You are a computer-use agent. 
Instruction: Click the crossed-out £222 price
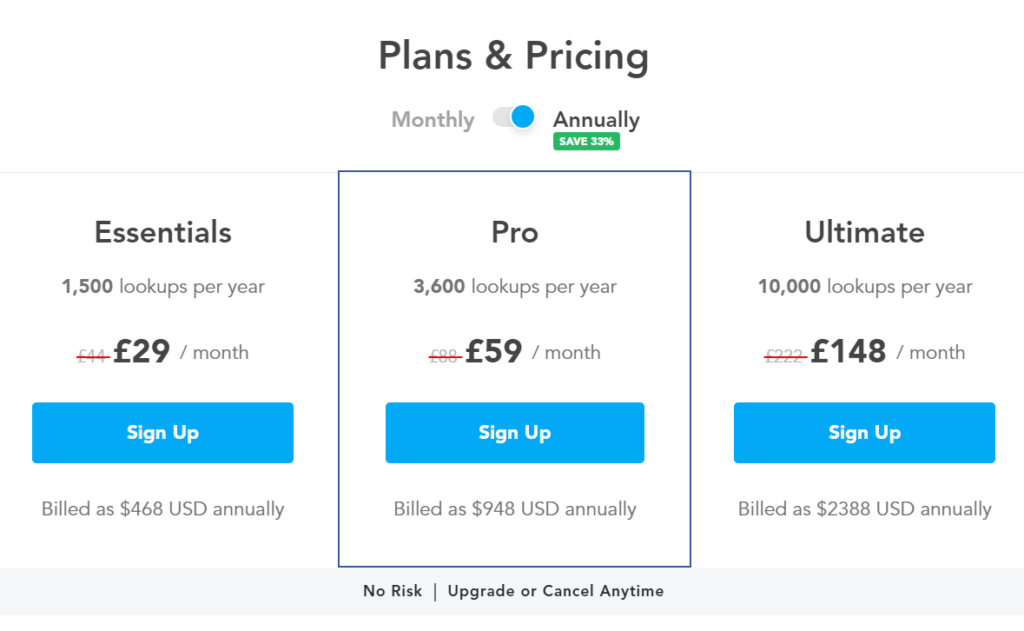(785, 355)
